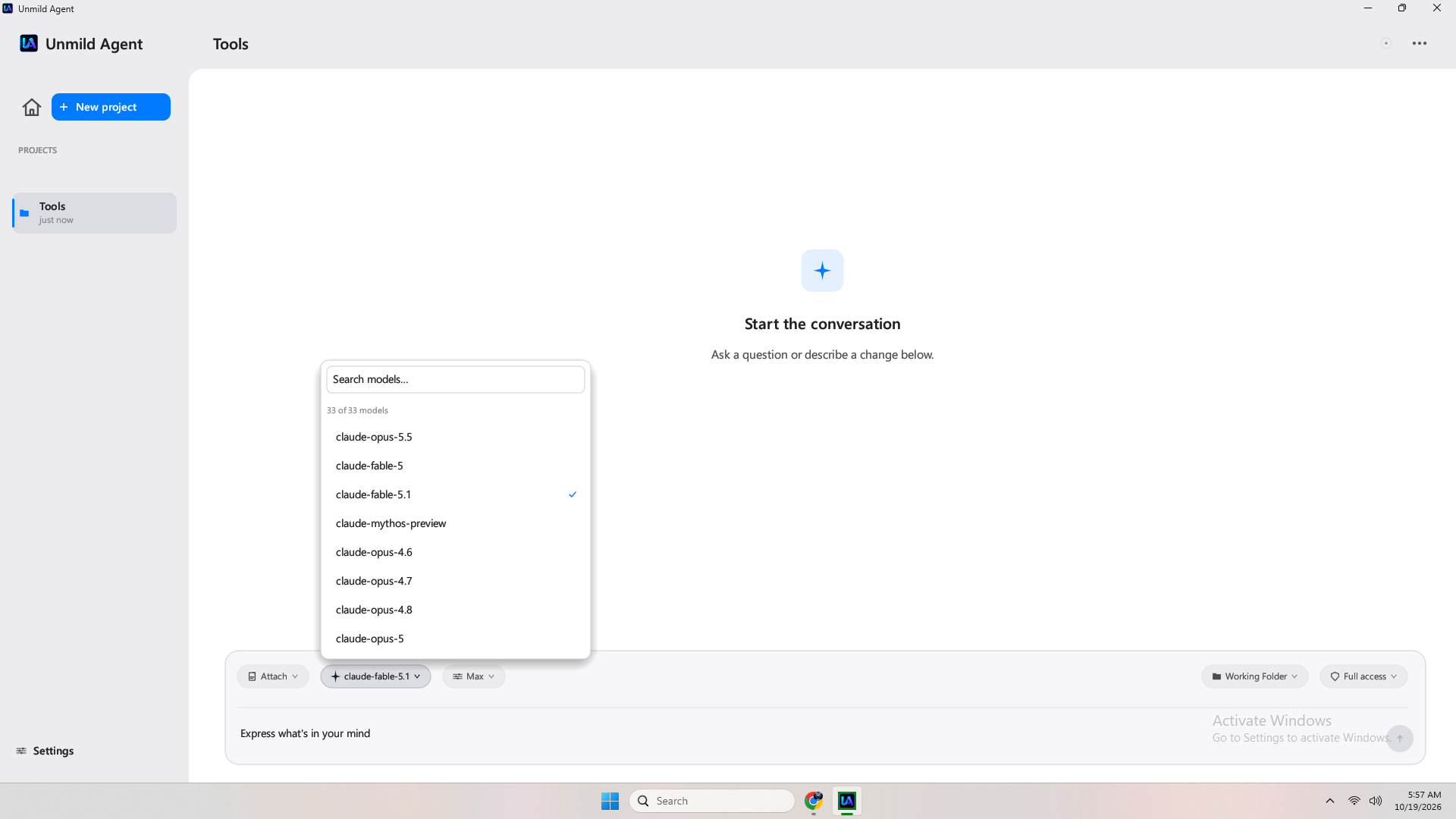Click the 33 of 33 models count
This screenshot has width=1456, height=819.
point(357,410)
